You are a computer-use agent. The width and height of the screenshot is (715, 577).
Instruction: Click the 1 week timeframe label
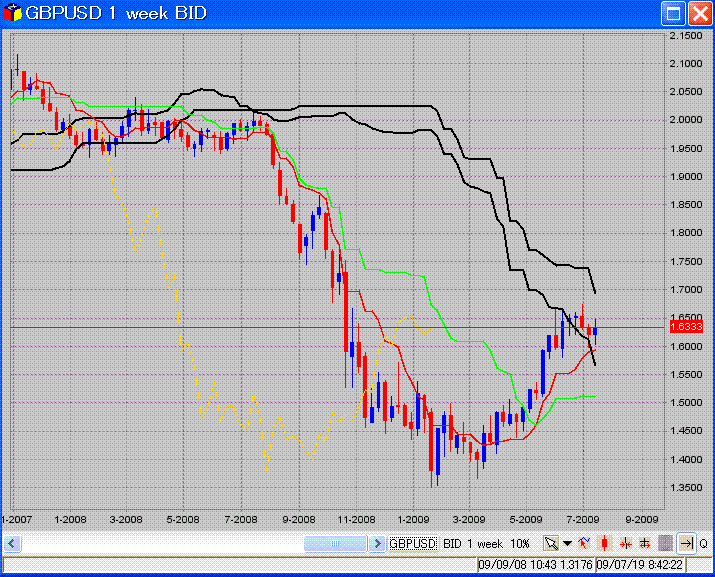pos(484,544)
